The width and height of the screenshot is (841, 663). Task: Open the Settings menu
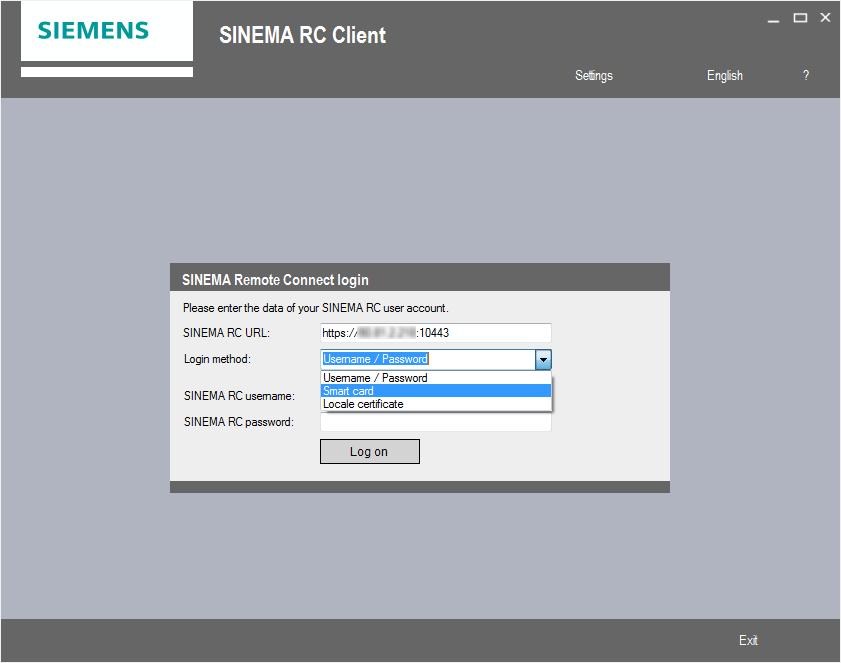pyautogui.click(x=593, y=76)
